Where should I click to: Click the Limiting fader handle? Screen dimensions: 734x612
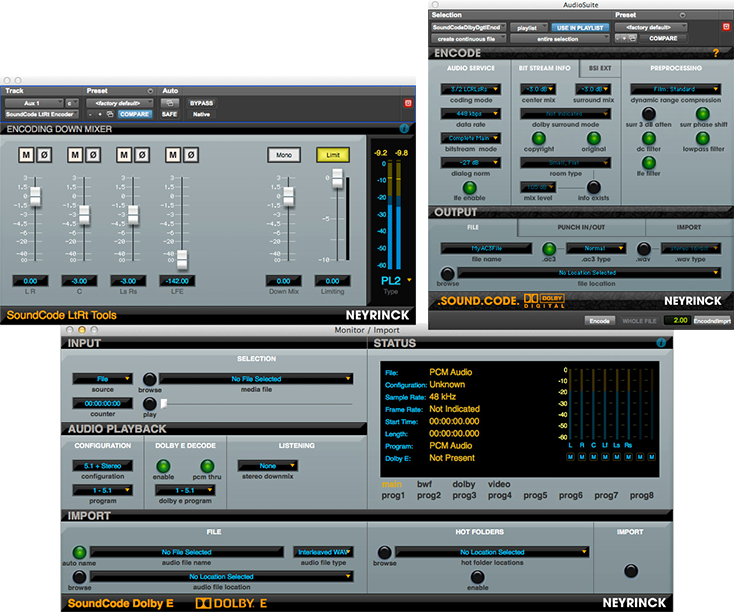point(338,178)
